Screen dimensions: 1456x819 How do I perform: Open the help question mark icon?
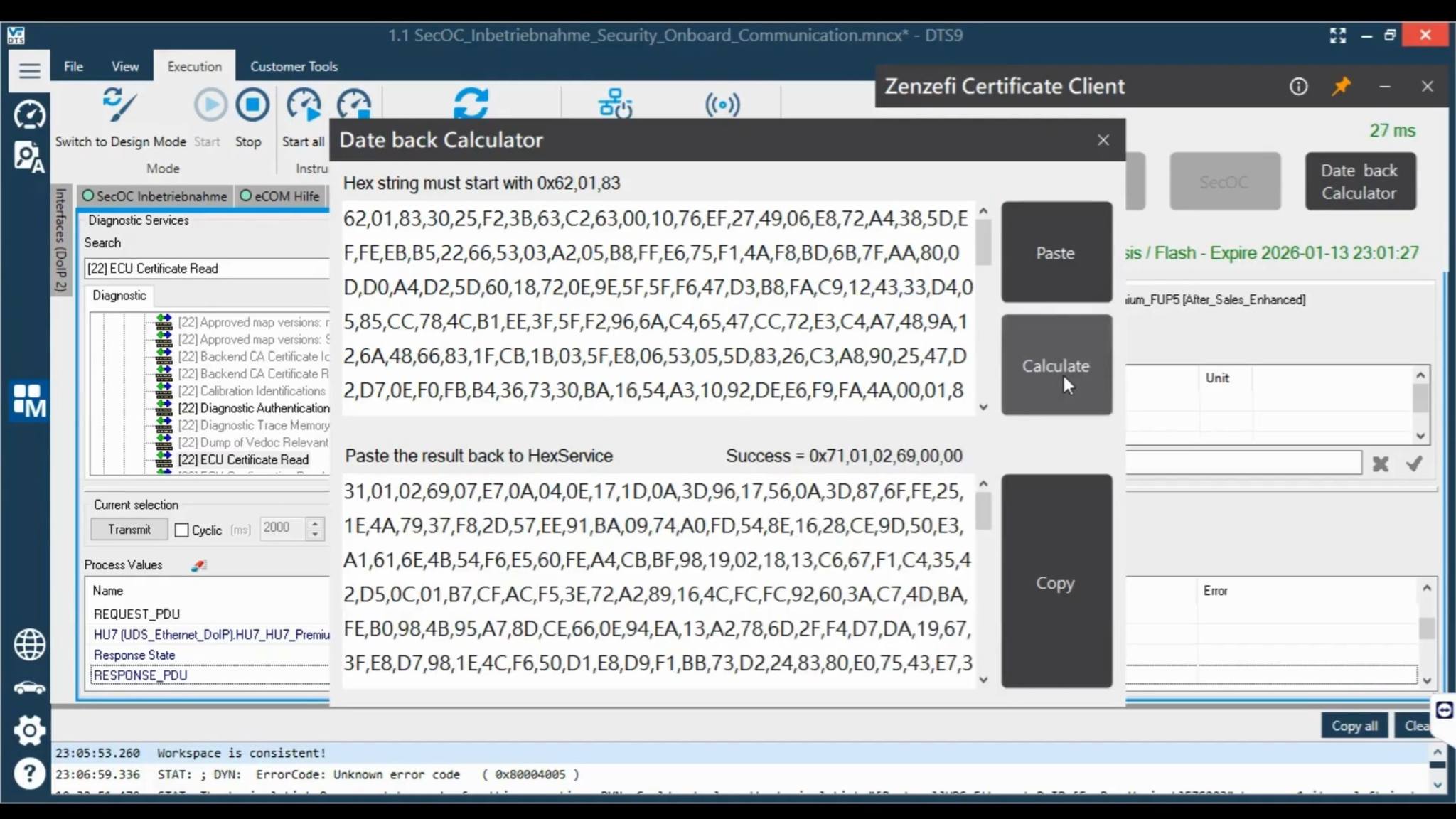tap(29, 773)
